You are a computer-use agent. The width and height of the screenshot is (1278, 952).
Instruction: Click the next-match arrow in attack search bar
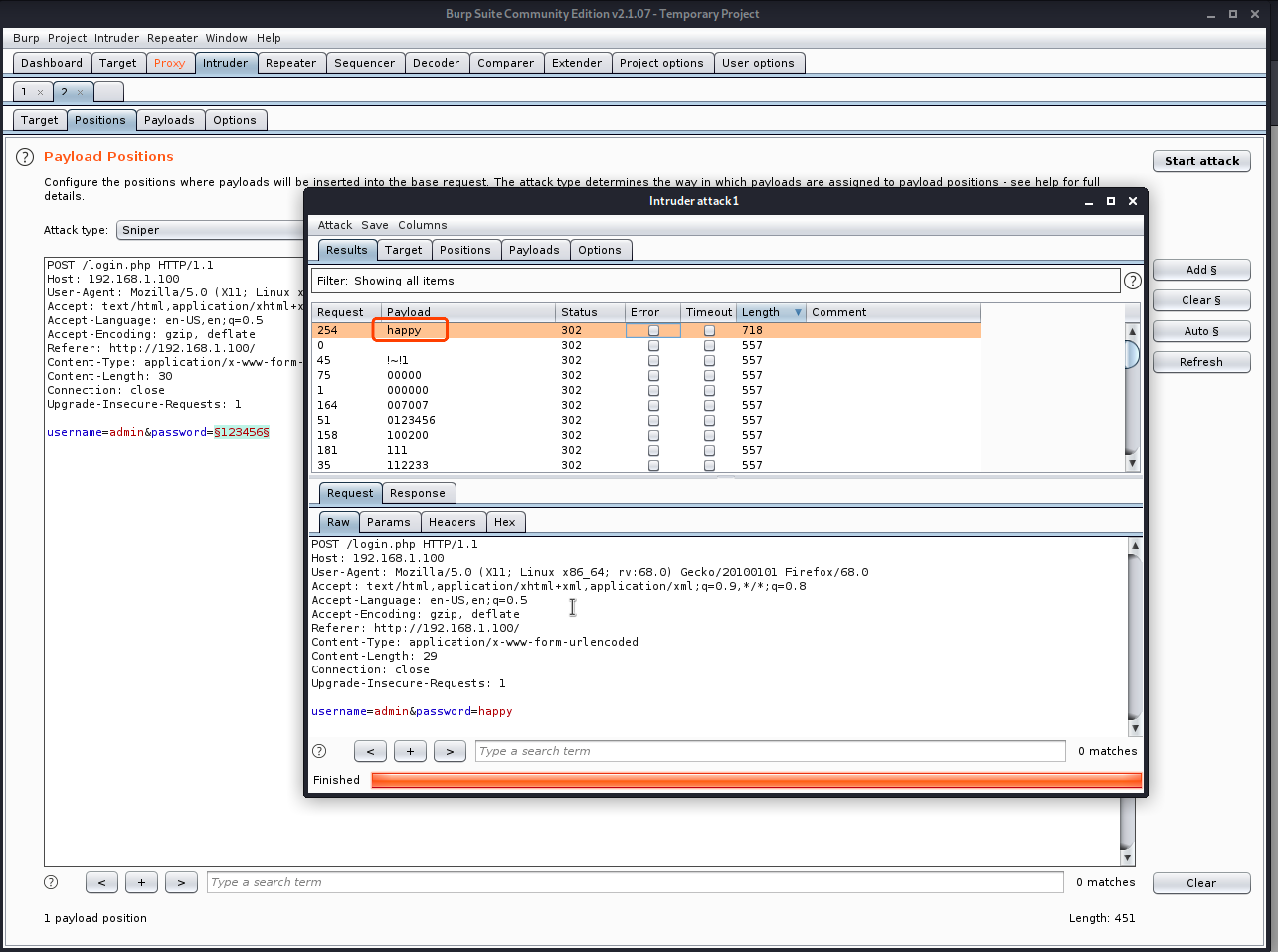[450, 751]
